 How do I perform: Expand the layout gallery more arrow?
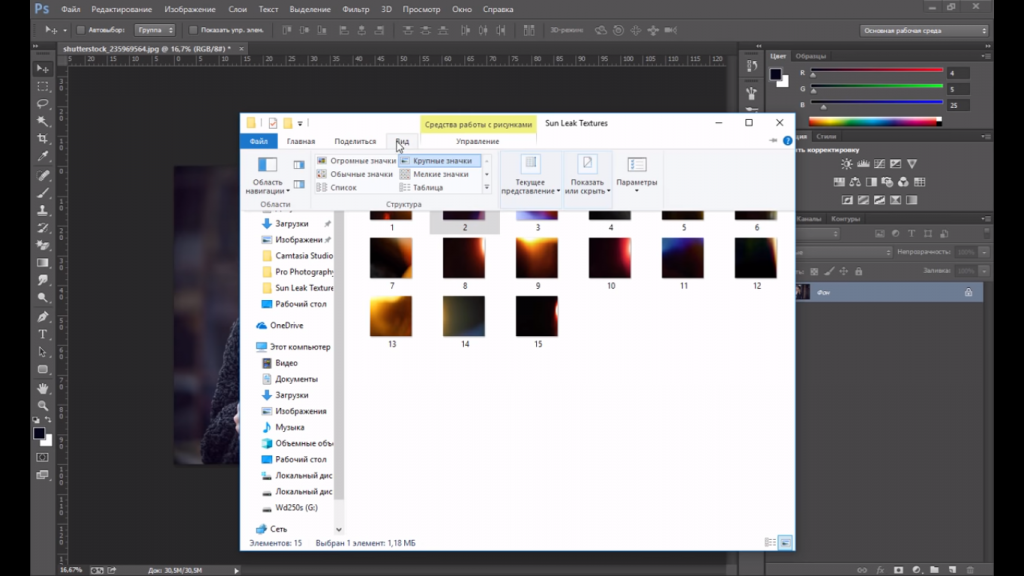(487, 187)
